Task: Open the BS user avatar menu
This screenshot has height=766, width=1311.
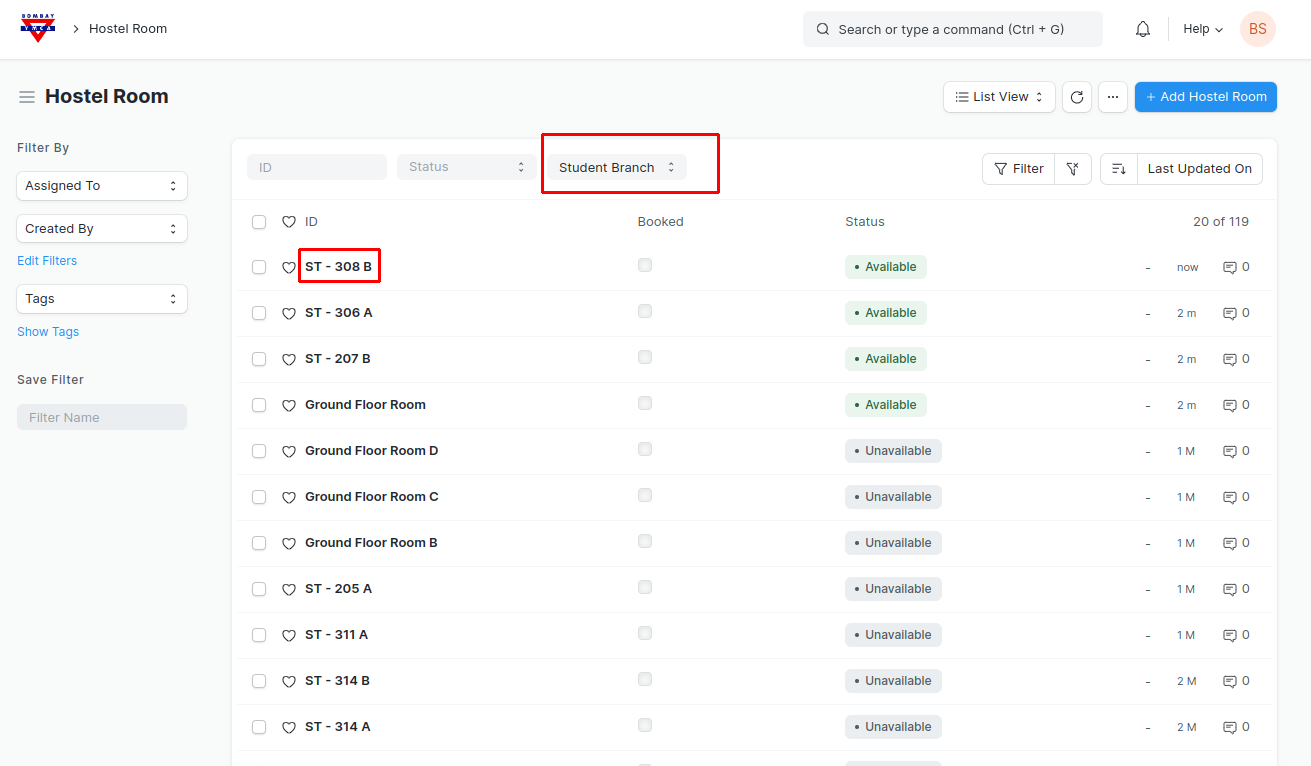Action: pyautogui.click(x=1257, y=29)
